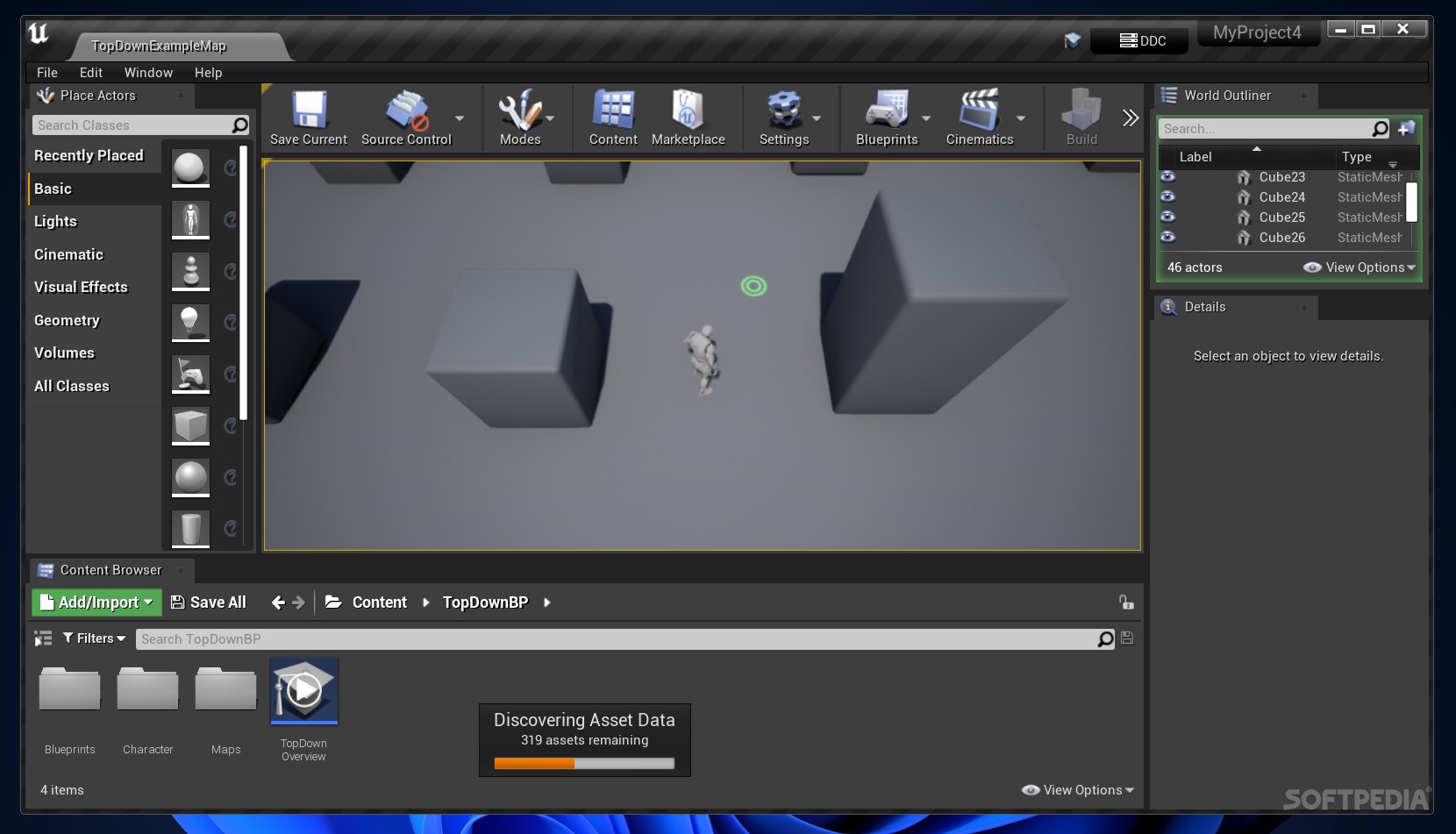Click the TopDownBP breadcrumb
The image size is (1456, 834).
[x=485, y=602]
